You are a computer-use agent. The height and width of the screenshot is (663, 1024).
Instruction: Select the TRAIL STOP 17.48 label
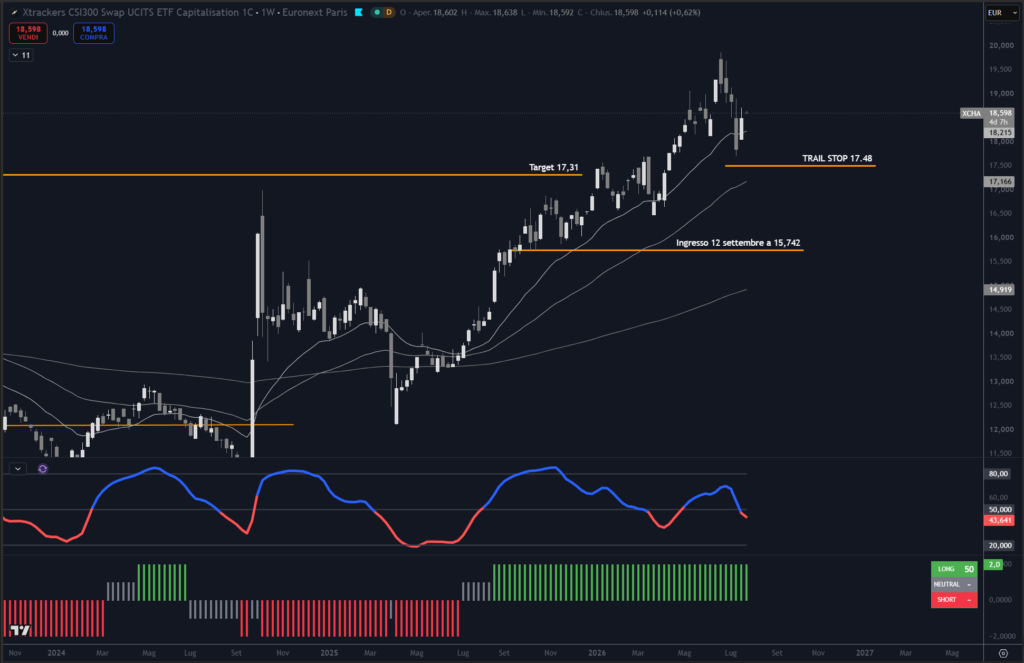[x=837, y=158]
